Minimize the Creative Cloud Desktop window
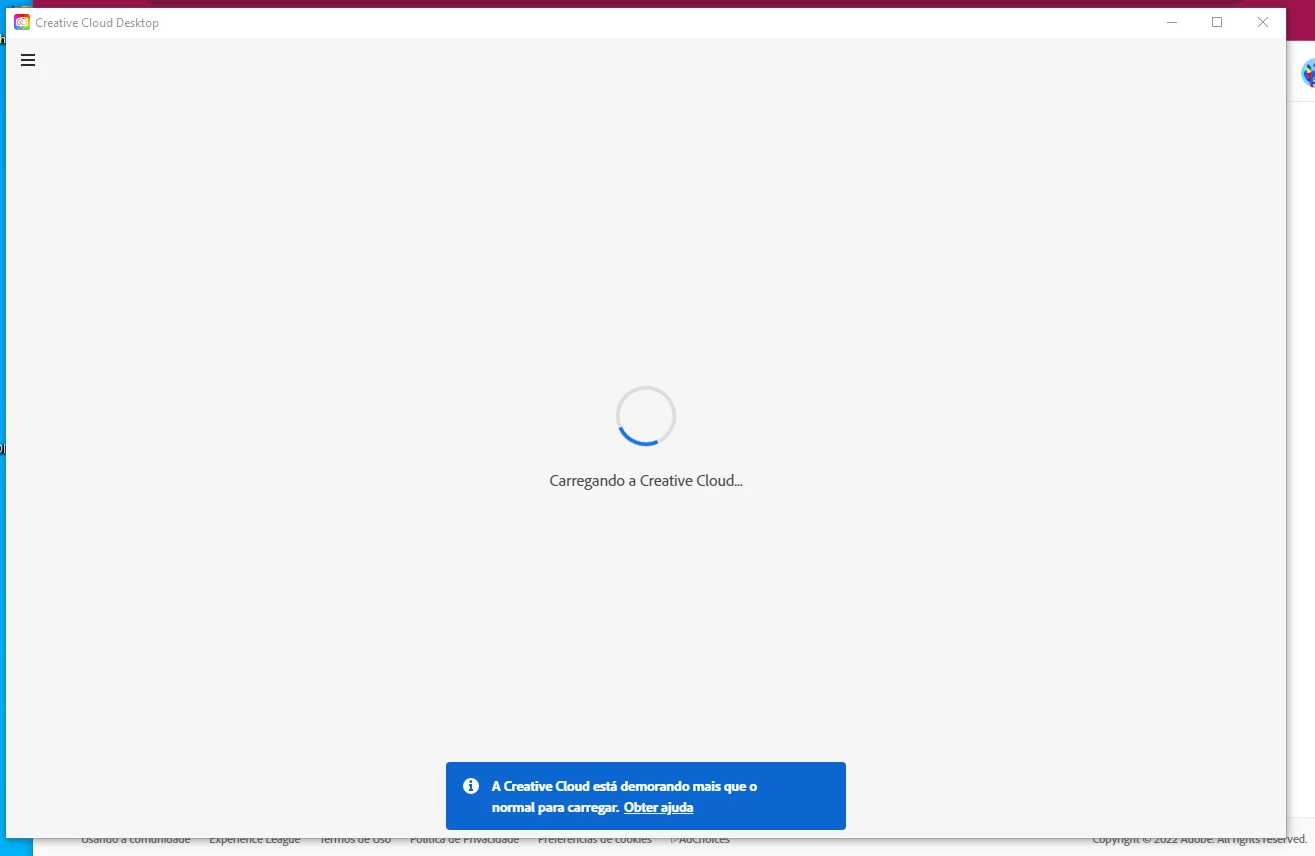 pyautogui.click(x=1172, y=22)
